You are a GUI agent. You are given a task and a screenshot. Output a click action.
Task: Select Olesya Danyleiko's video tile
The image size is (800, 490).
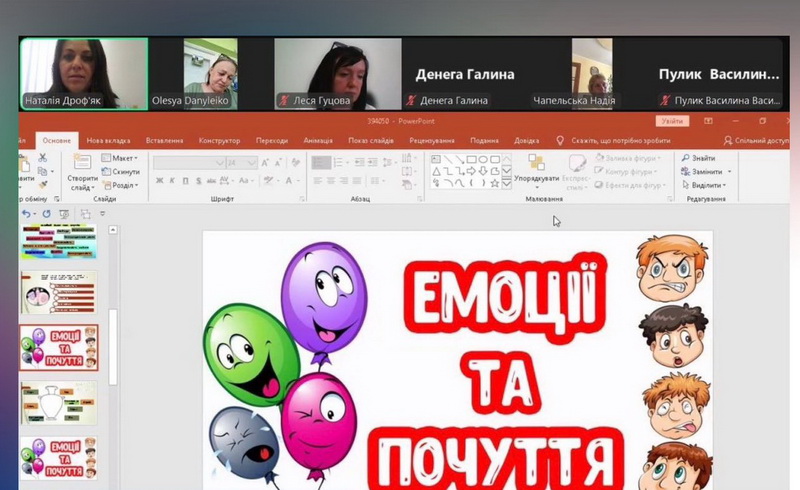click(210, 73)
